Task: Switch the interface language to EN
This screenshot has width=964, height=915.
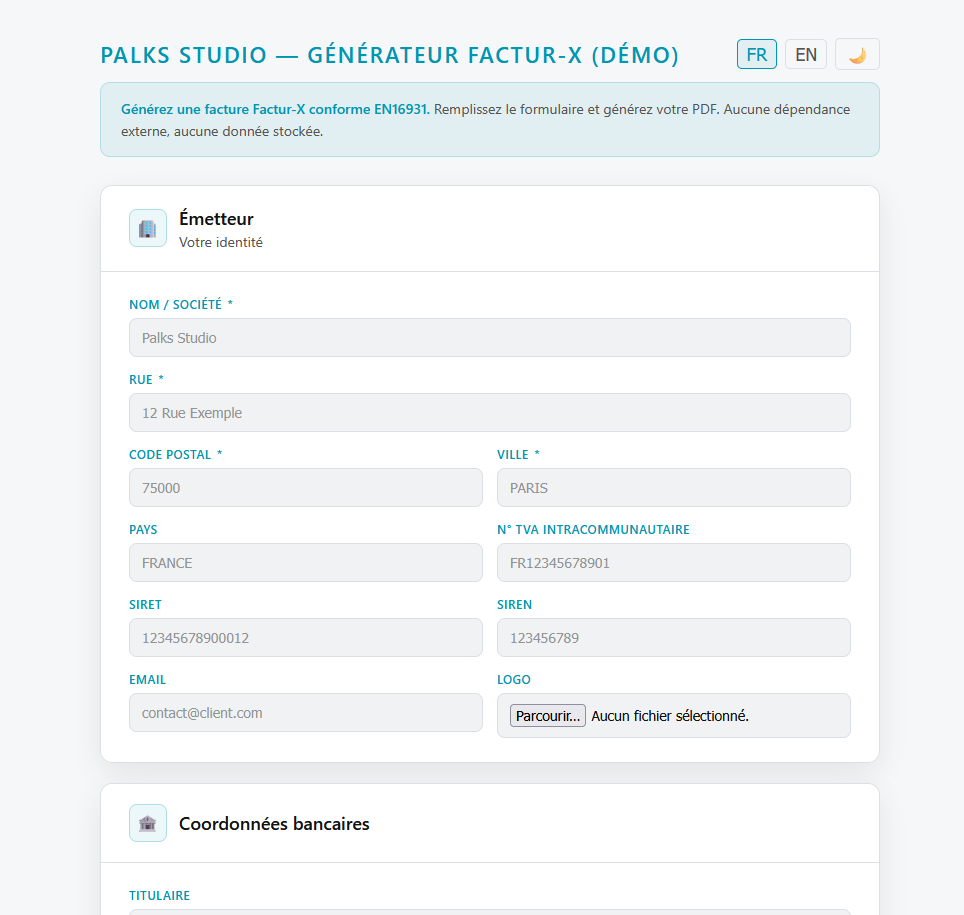Action: [x=805, y=53]
